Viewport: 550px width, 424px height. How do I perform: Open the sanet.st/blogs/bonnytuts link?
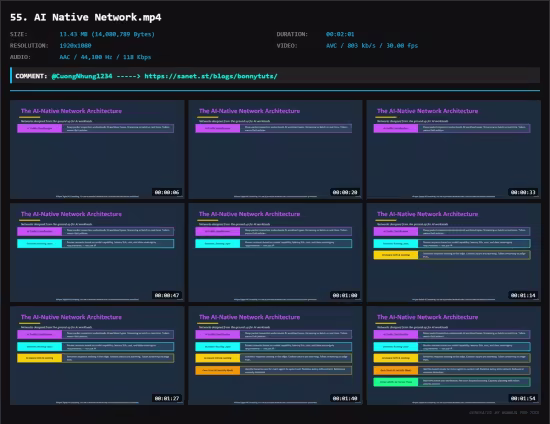211,76
